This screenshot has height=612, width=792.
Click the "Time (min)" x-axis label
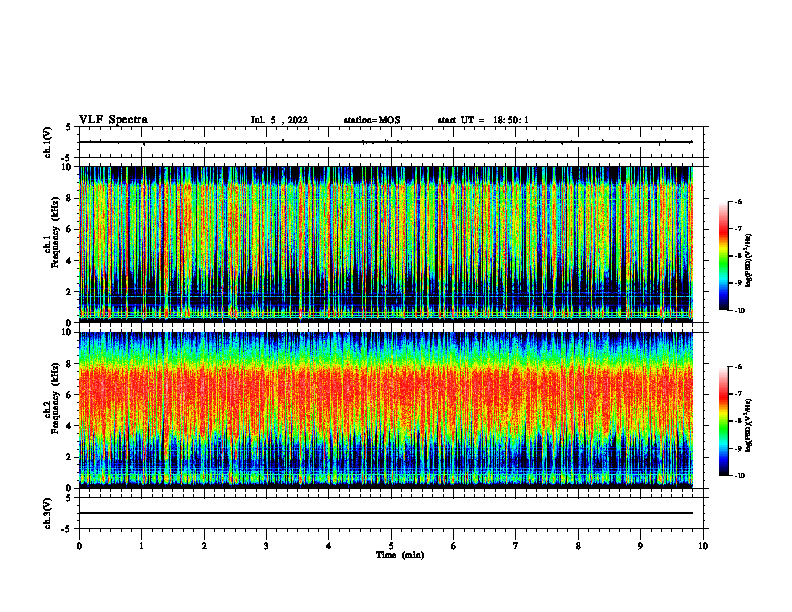click(400, 555)
